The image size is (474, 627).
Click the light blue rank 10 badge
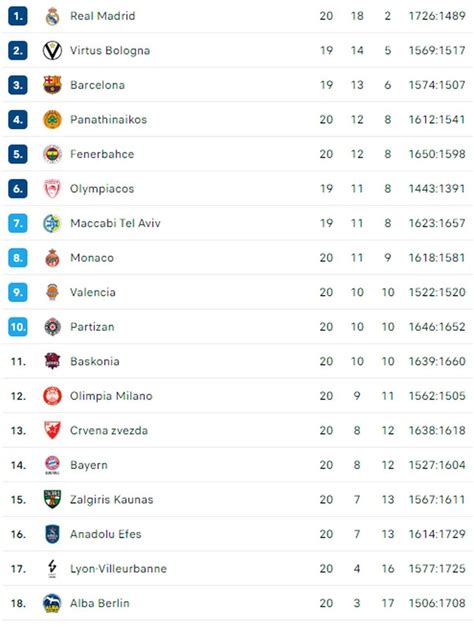[18, 327]
